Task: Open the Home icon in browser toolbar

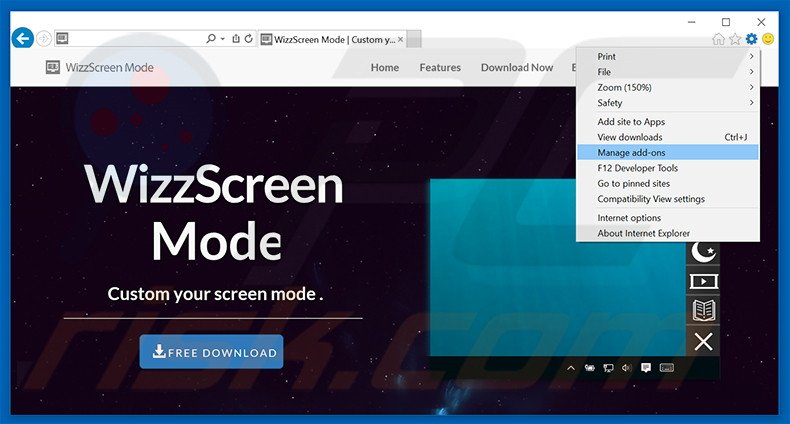Action: 718,39
